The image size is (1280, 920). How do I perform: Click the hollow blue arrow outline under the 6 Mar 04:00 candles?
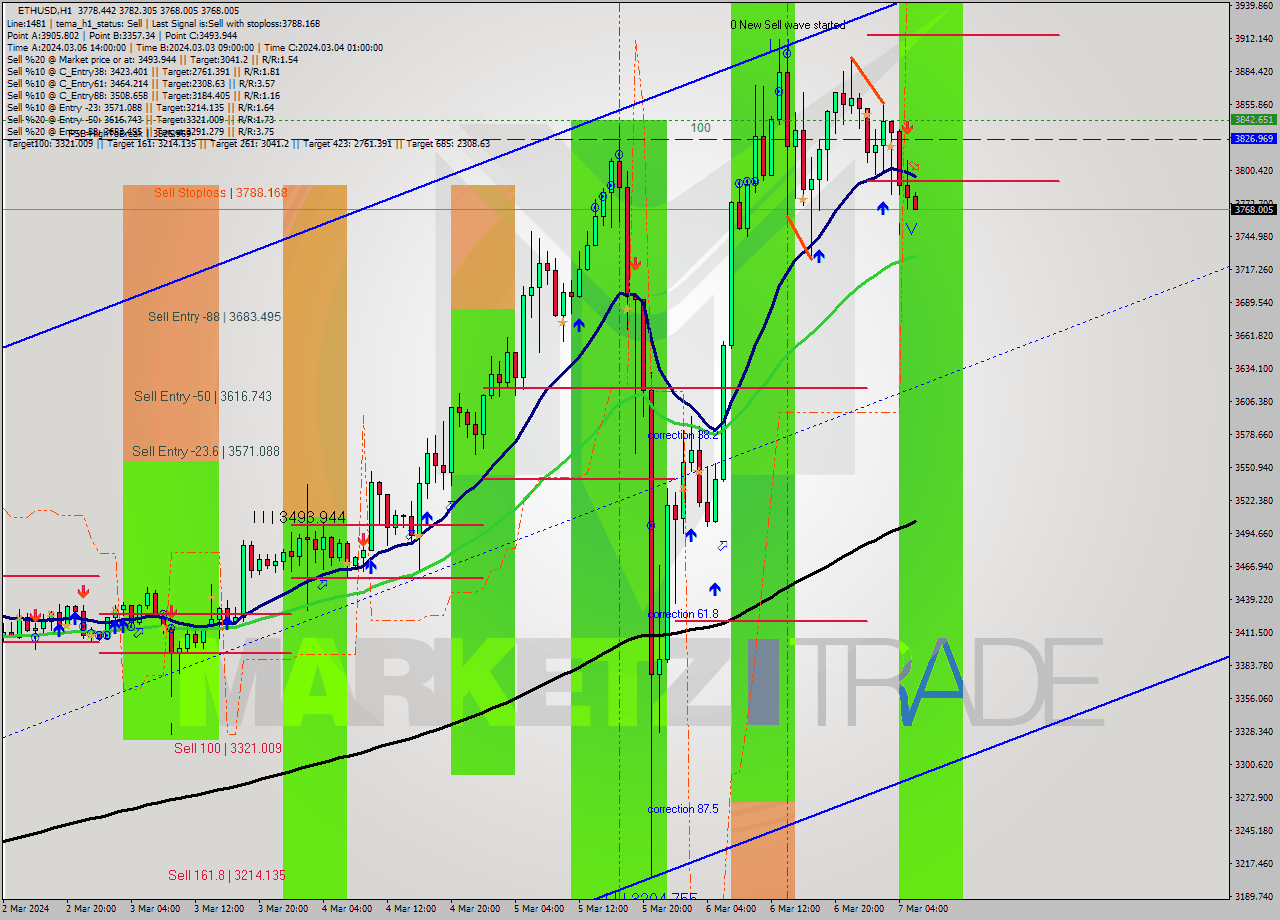pos(722,545)
